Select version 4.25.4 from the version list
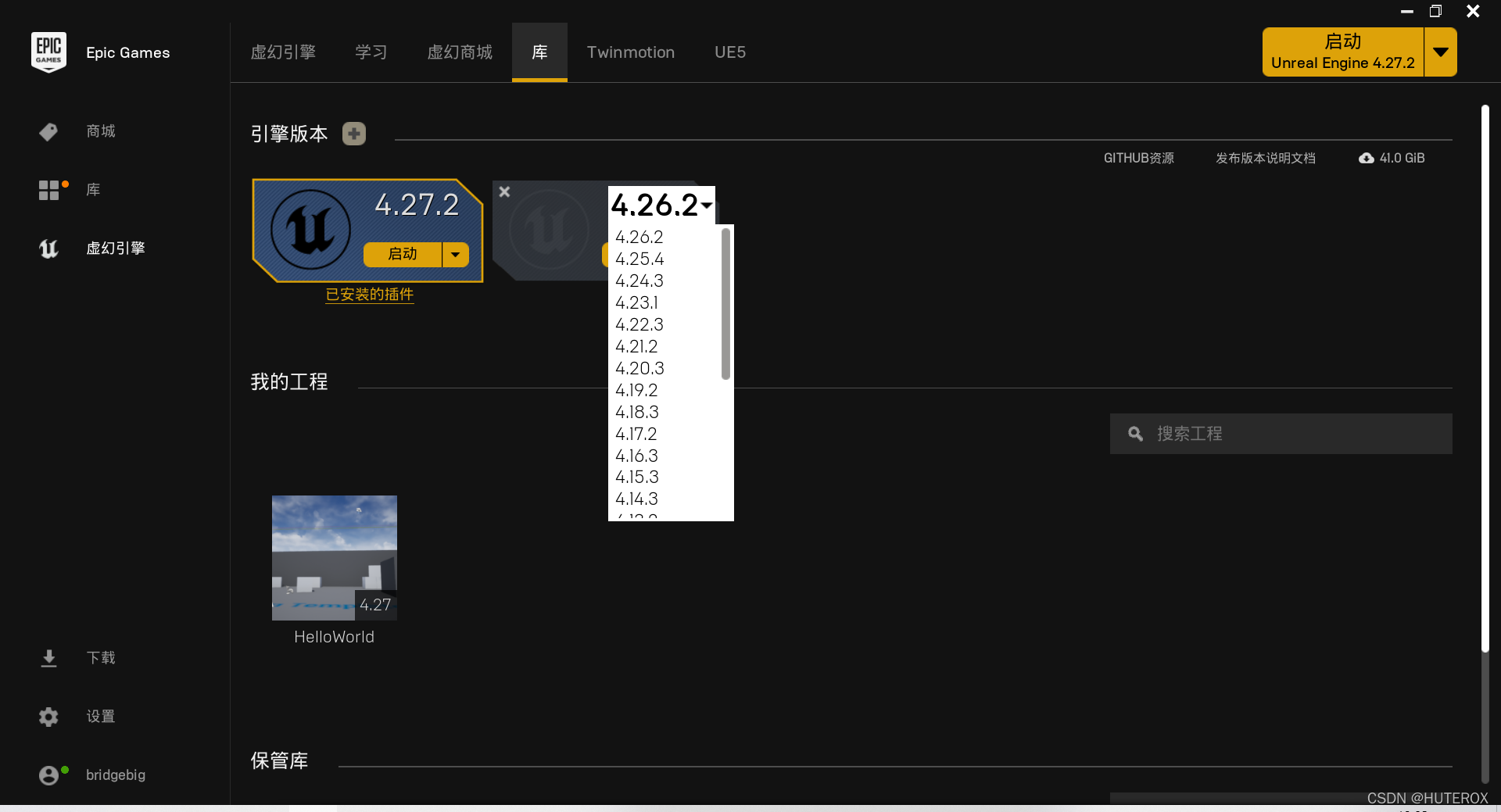 639,259
